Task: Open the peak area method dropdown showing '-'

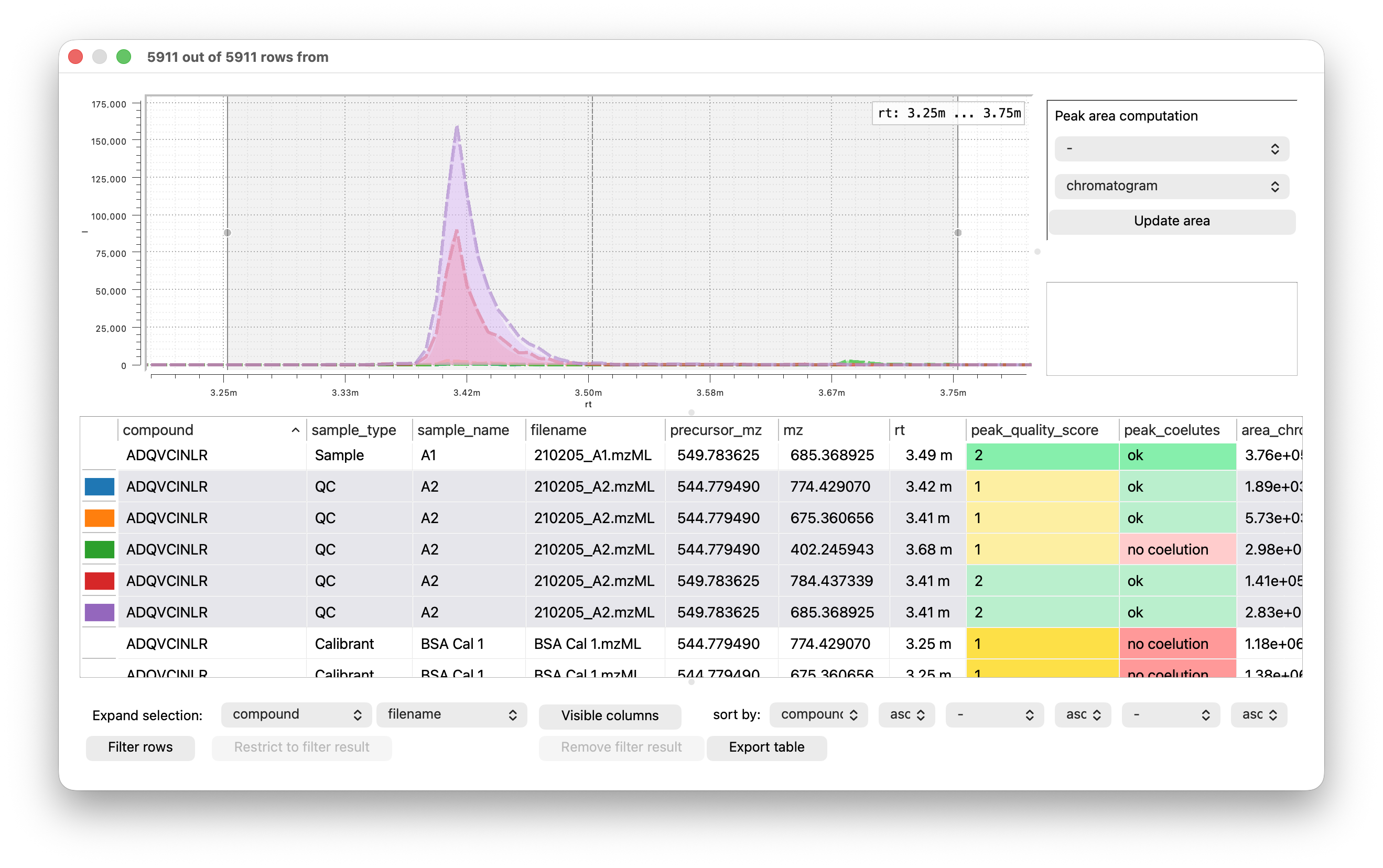Action: (1171, 149)
